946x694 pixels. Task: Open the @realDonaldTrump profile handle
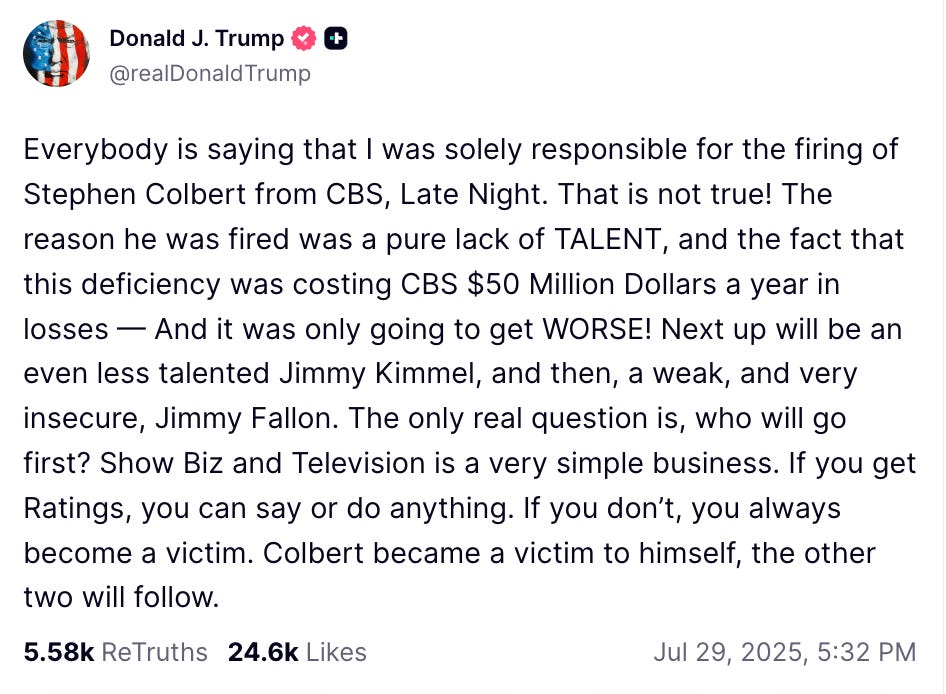[210, 73]
